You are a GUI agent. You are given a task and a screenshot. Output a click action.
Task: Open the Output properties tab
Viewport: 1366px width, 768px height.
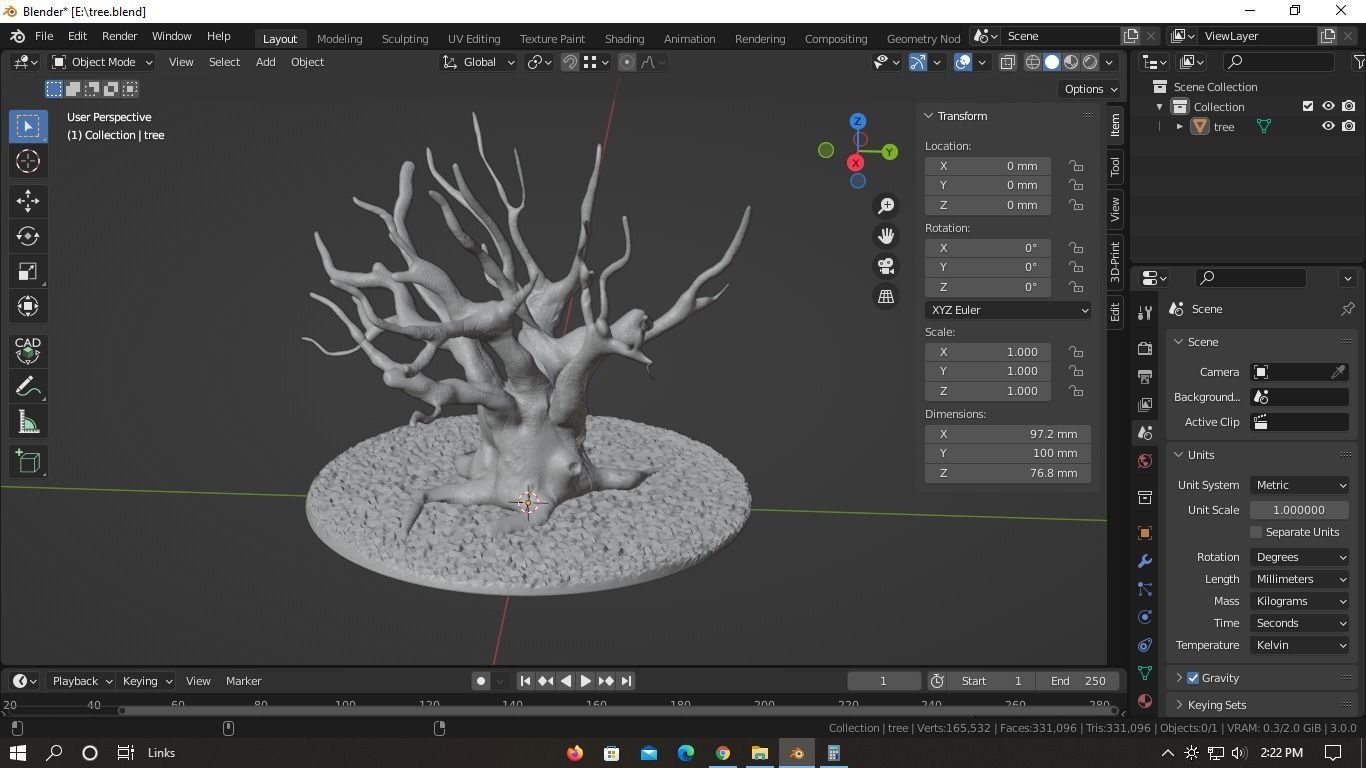pyautogui.click(x=1145, y=376)
